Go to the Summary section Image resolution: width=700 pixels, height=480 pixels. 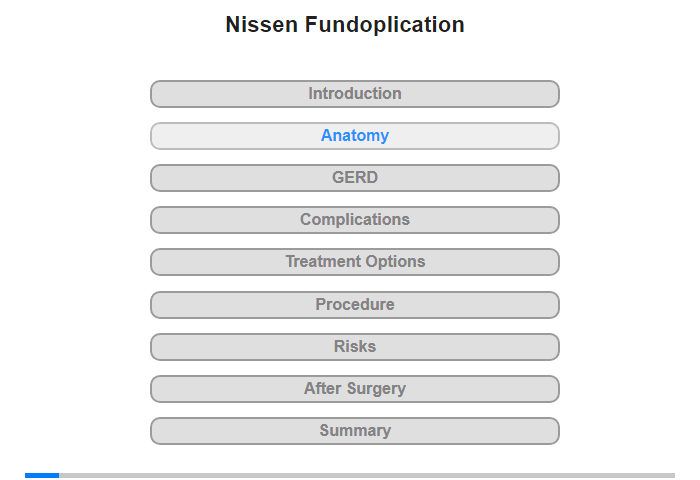coord(355,430)
